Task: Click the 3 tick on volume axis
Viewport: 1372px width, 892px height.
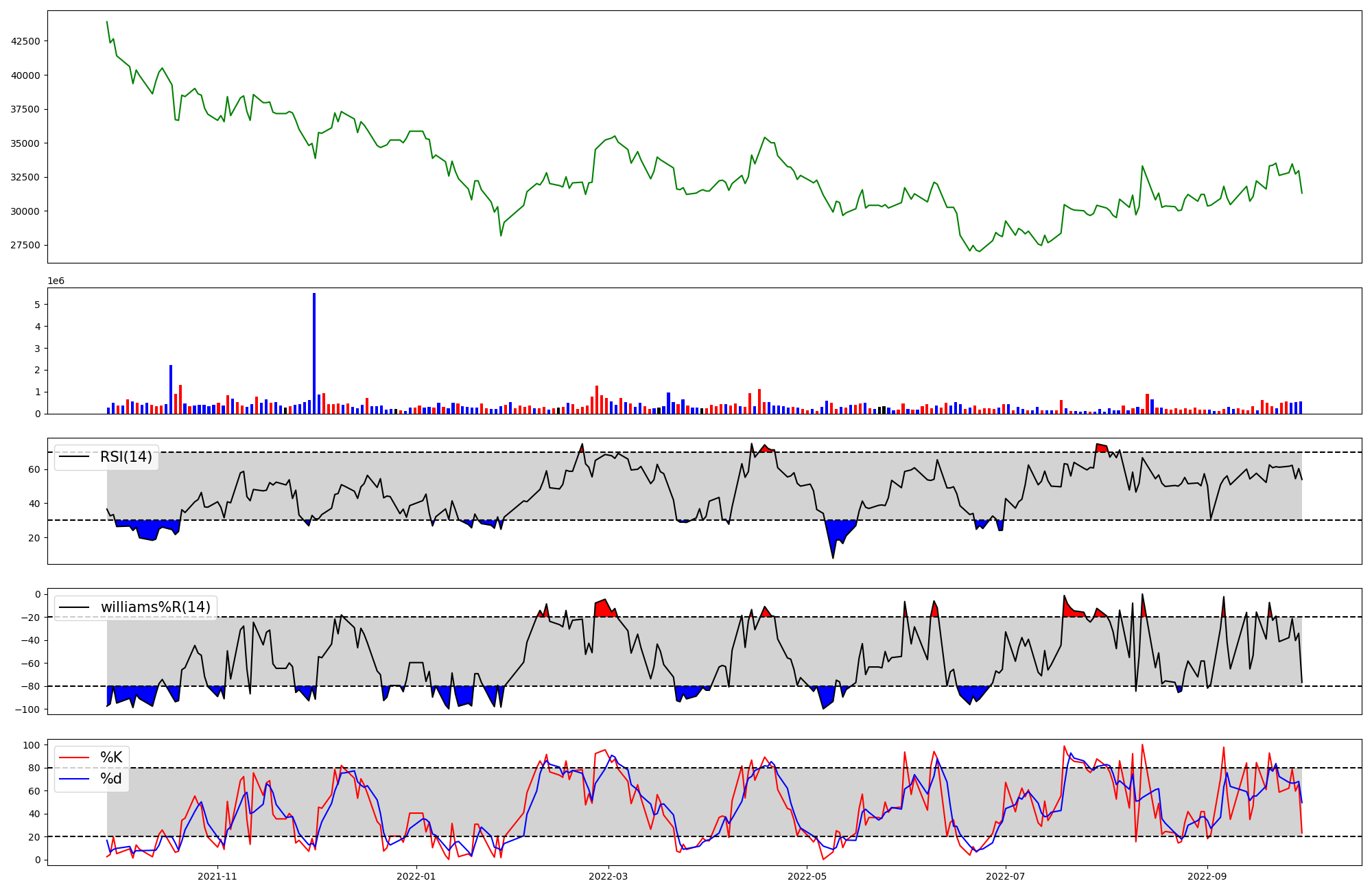Action: point(38,349)
